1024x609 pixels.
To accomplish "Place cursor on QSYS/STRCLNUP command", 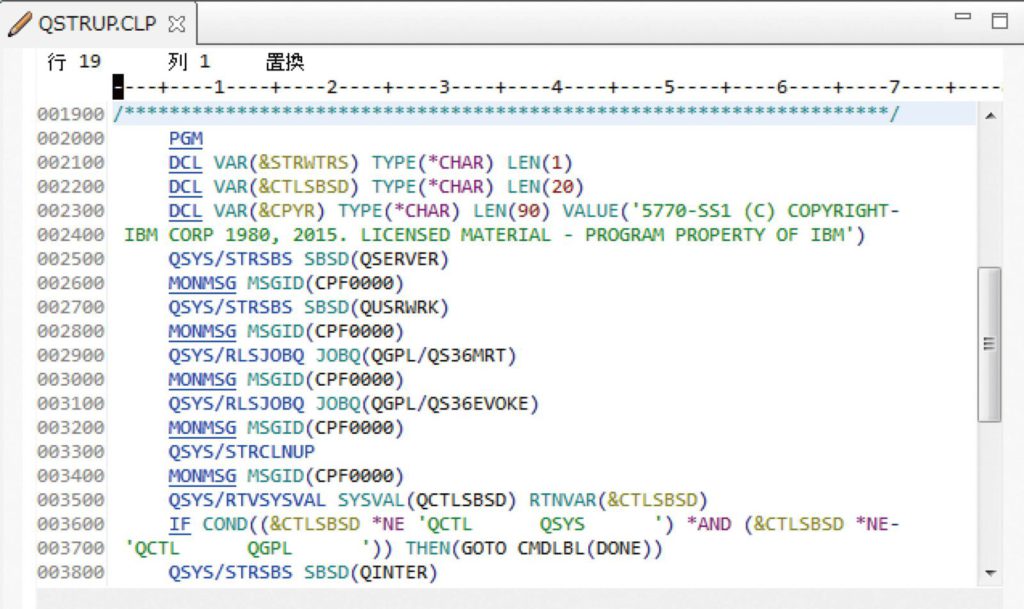I will [x=241, y=452].
